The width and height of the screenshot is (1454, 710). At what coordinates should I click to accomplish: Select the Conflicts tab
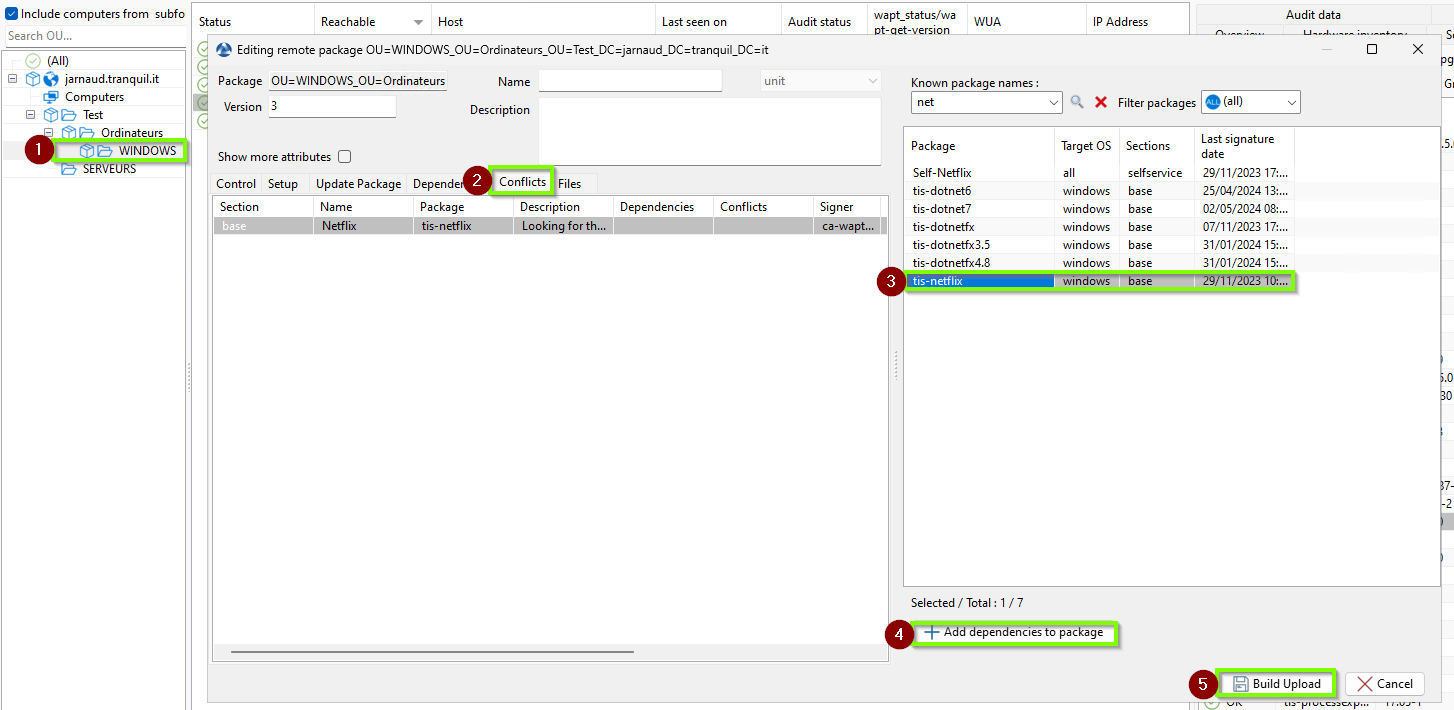(x=522, y=181)
